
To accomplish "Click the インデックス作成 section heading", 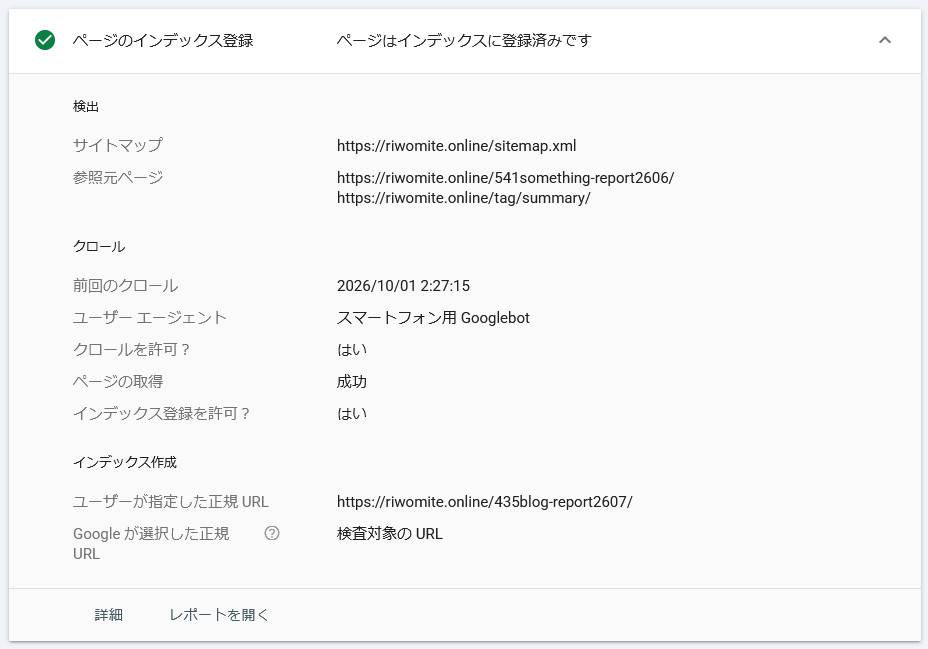I will [x=125, y=462].
